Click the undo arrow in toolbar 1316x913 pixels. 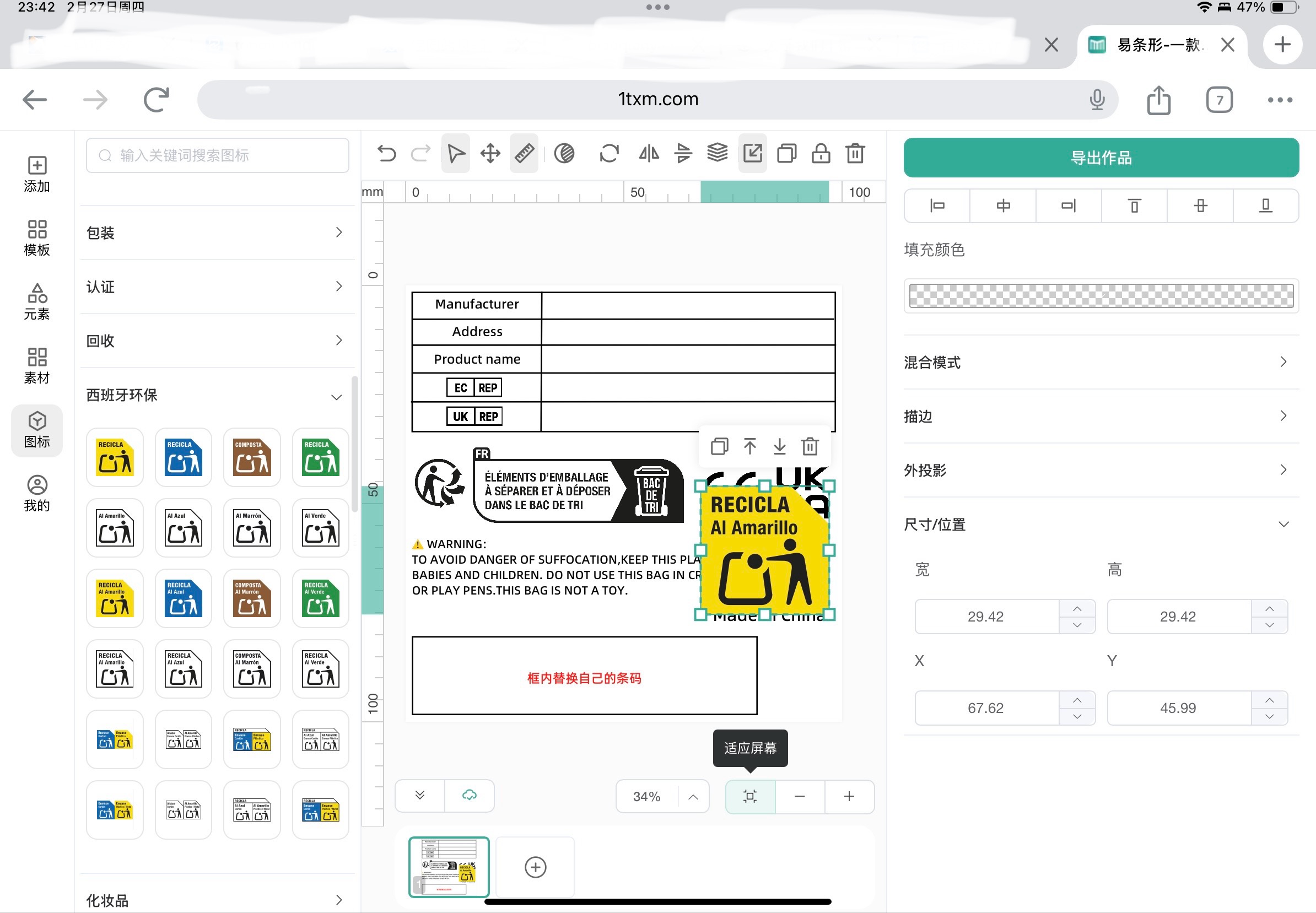pyautogui.click(x=387, y=153)
